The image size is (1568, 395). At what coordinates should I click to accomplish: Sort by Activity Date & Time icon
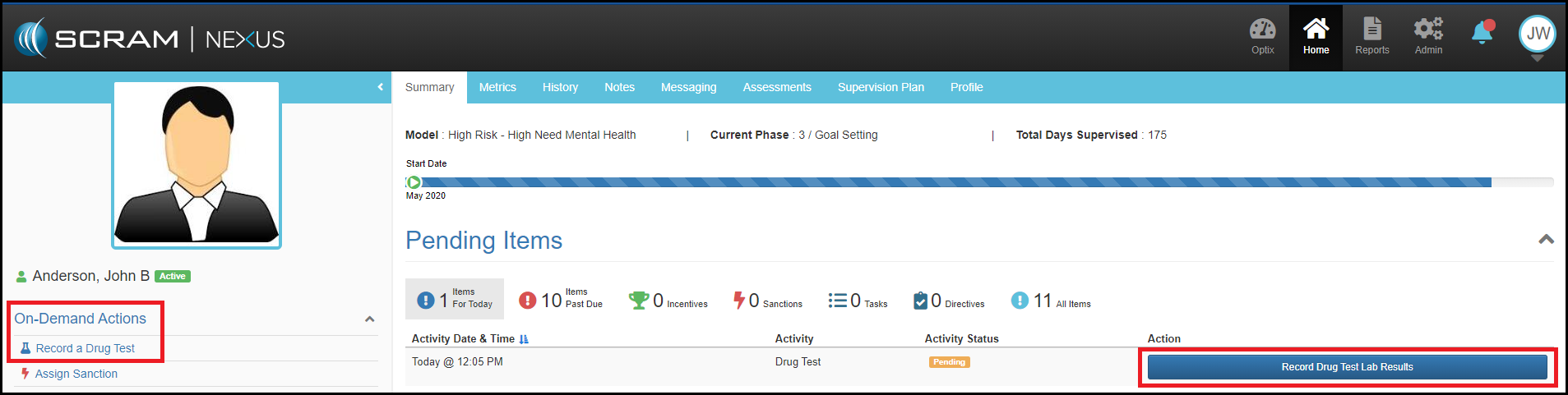pyautogui.click(x=525, y=339)
